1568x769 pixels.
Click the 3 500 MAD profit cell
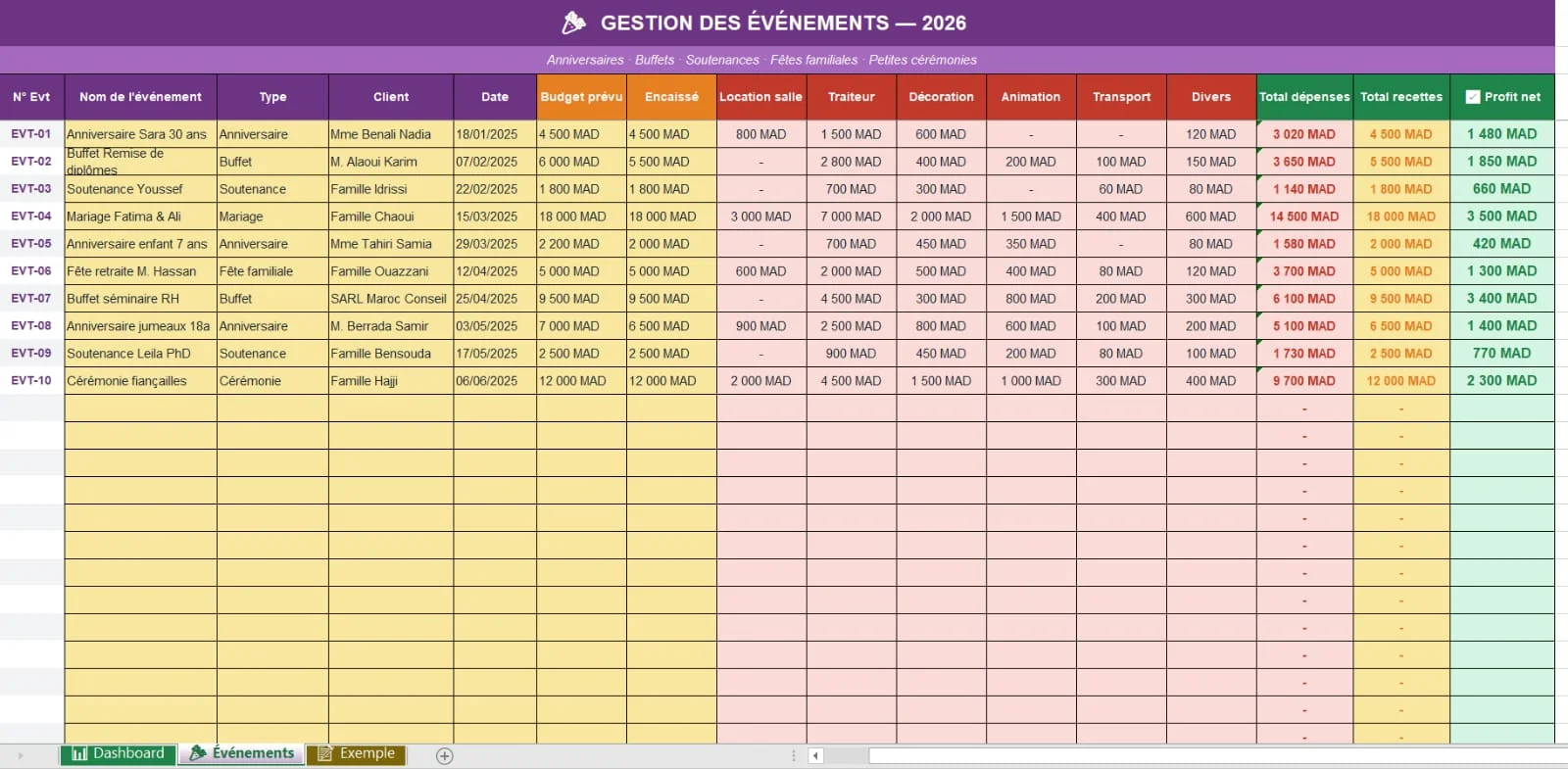[1501, 216]
